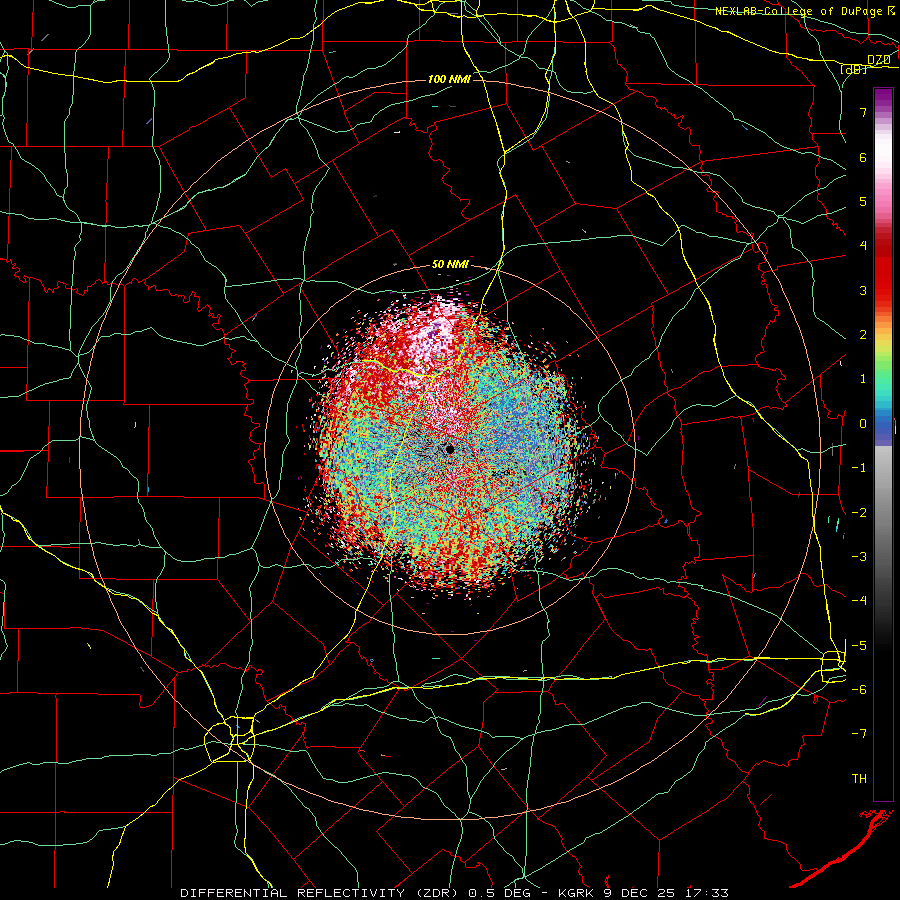900x900 pixels.
Task: Click the KGRK radar site black dot
Action: (450, 449)
